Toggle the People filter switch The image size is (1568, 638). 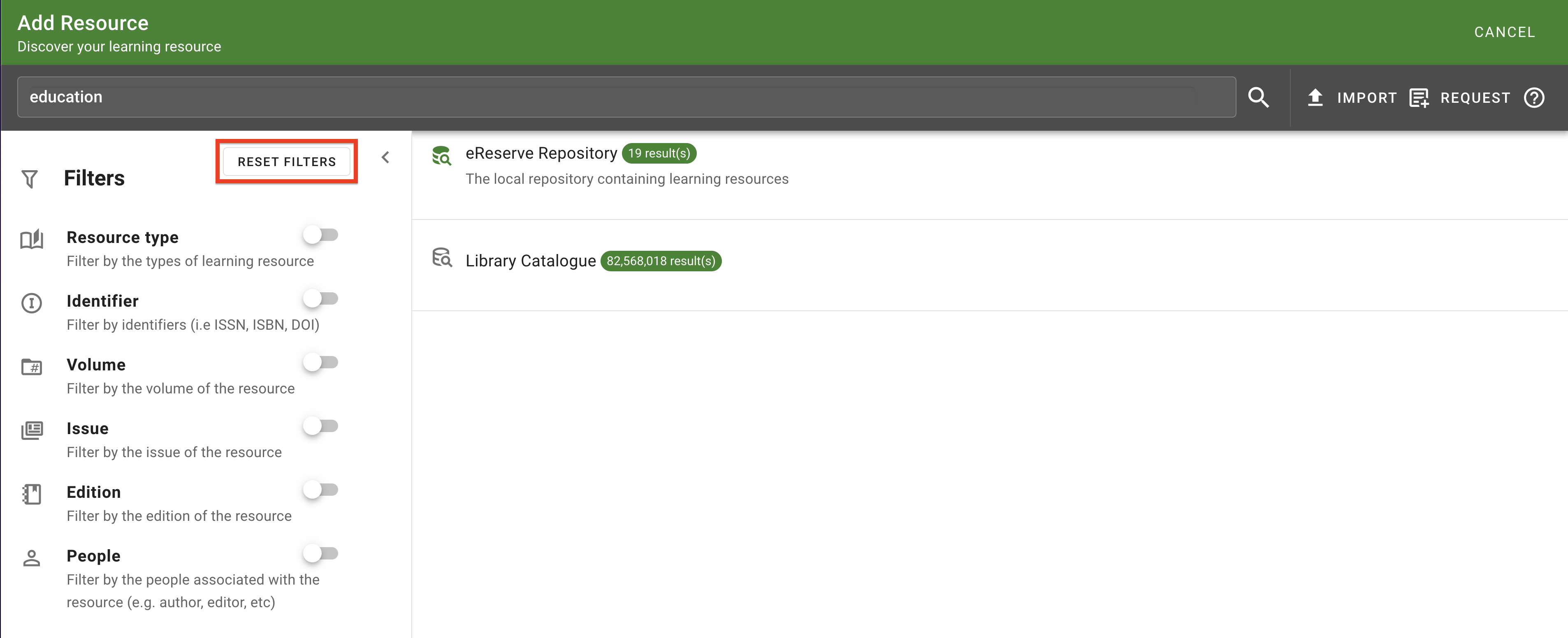pyautogui.click(x=320, y=553)
